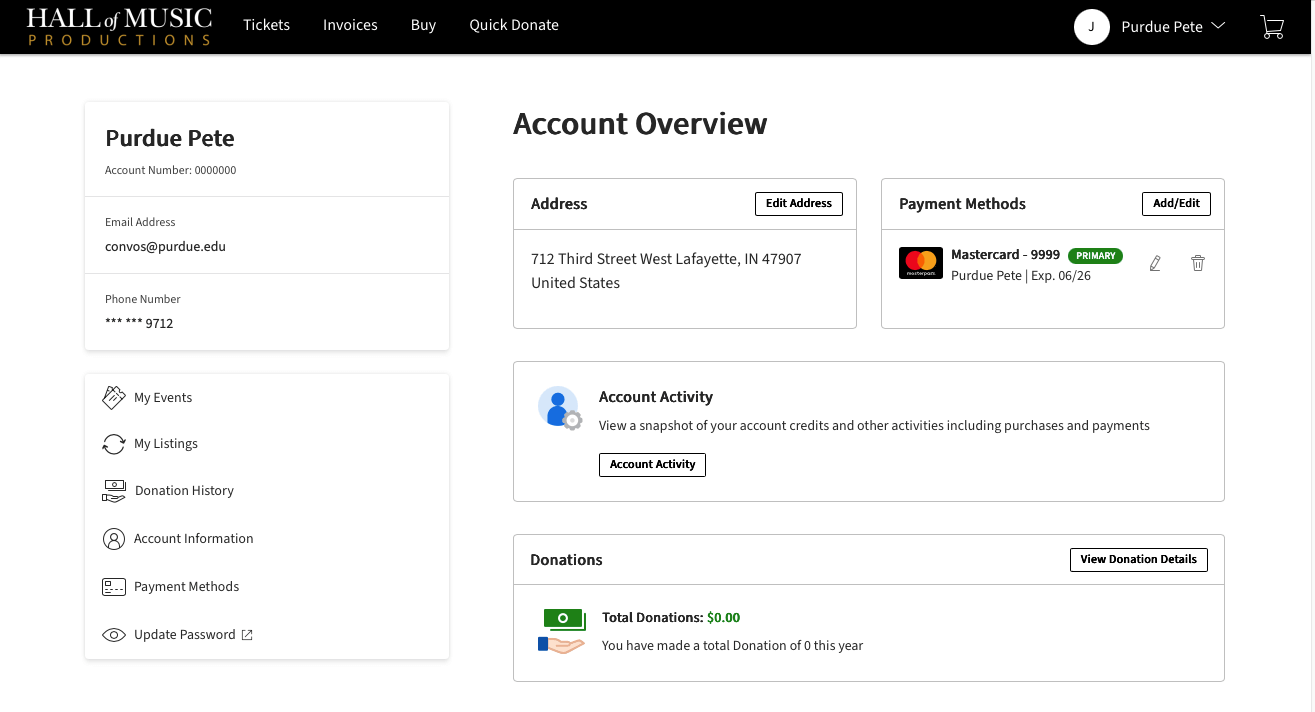The height and width of the screenshot is (712, 1315).
Task: Click the Edit Address button
Action: pyautogui.click(x=799, y=204)
